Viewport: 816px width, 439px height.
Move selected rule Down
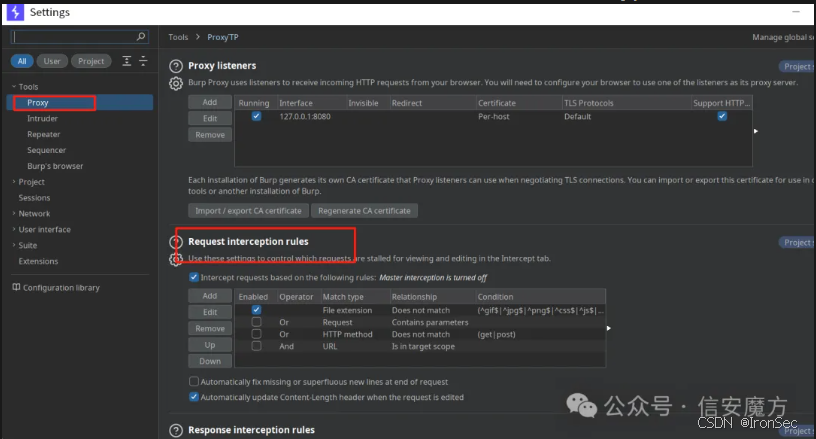click(210, 361)
